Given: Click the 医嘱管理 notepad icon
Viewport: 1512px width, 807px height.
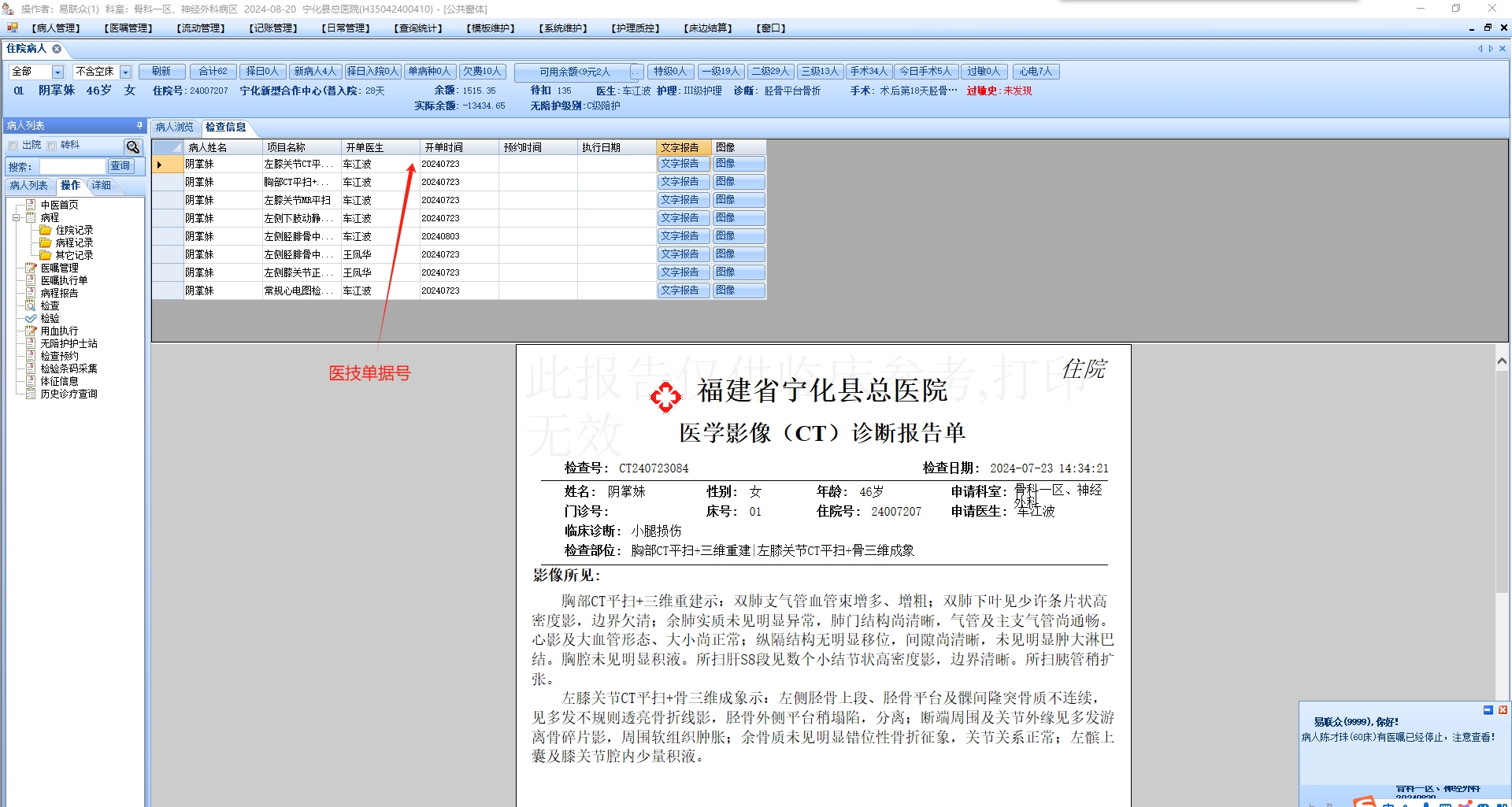Looking at the screenshot, I should point(31,268).
